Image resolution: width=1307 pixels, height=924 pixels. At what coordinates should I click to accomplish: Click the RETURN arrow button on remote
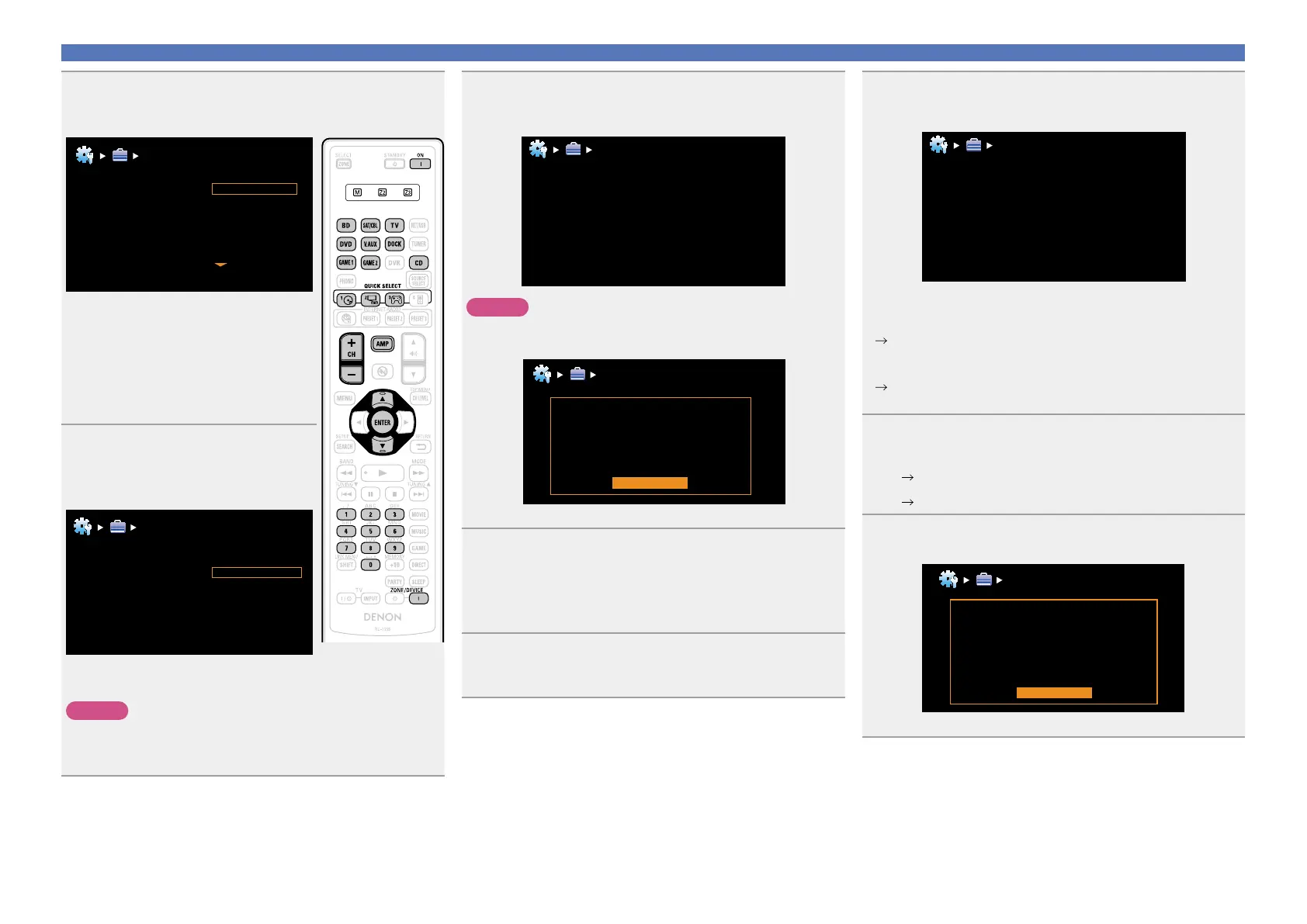click(420, 447)
